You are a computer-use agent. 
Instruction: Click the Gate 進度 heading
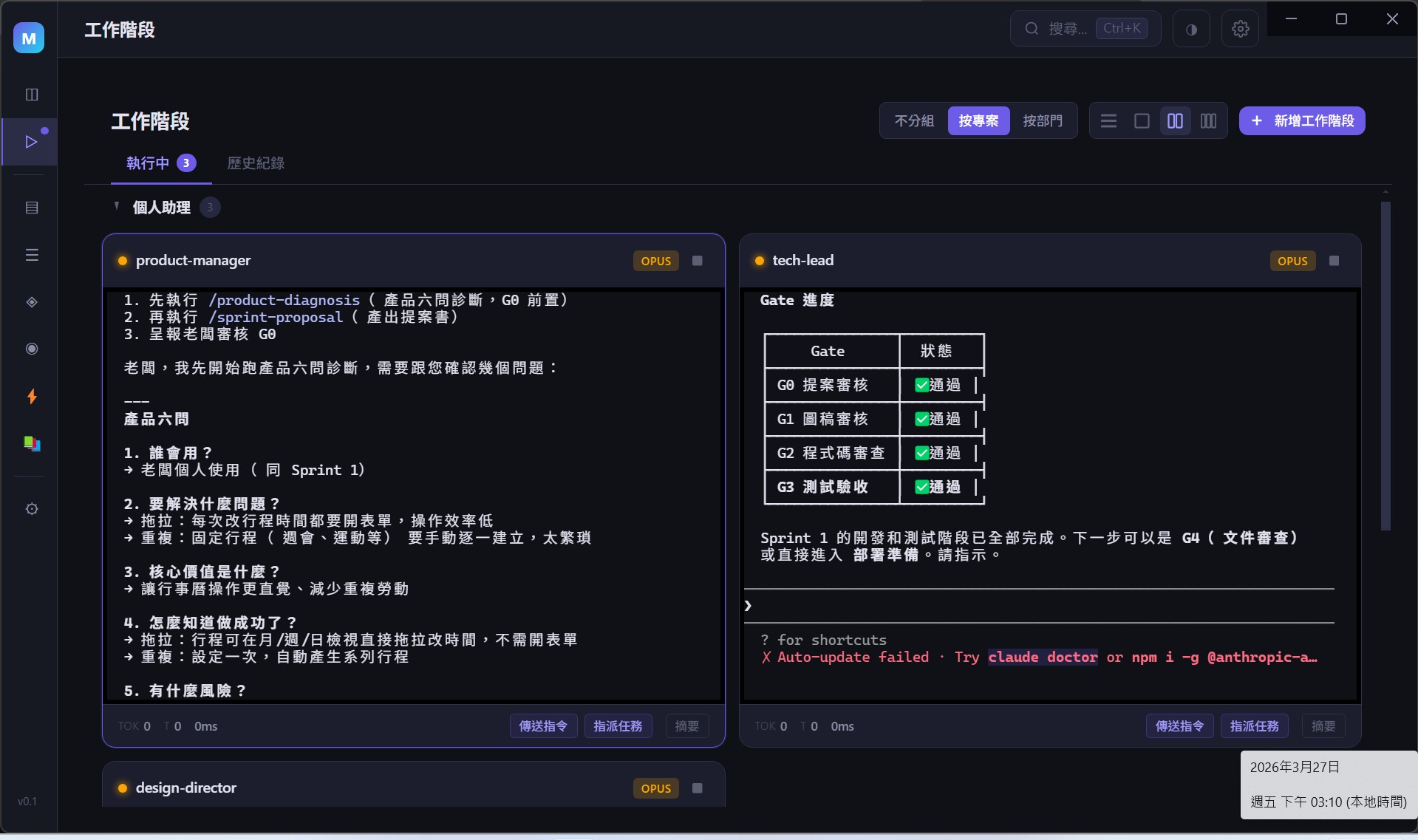point(797,300)
